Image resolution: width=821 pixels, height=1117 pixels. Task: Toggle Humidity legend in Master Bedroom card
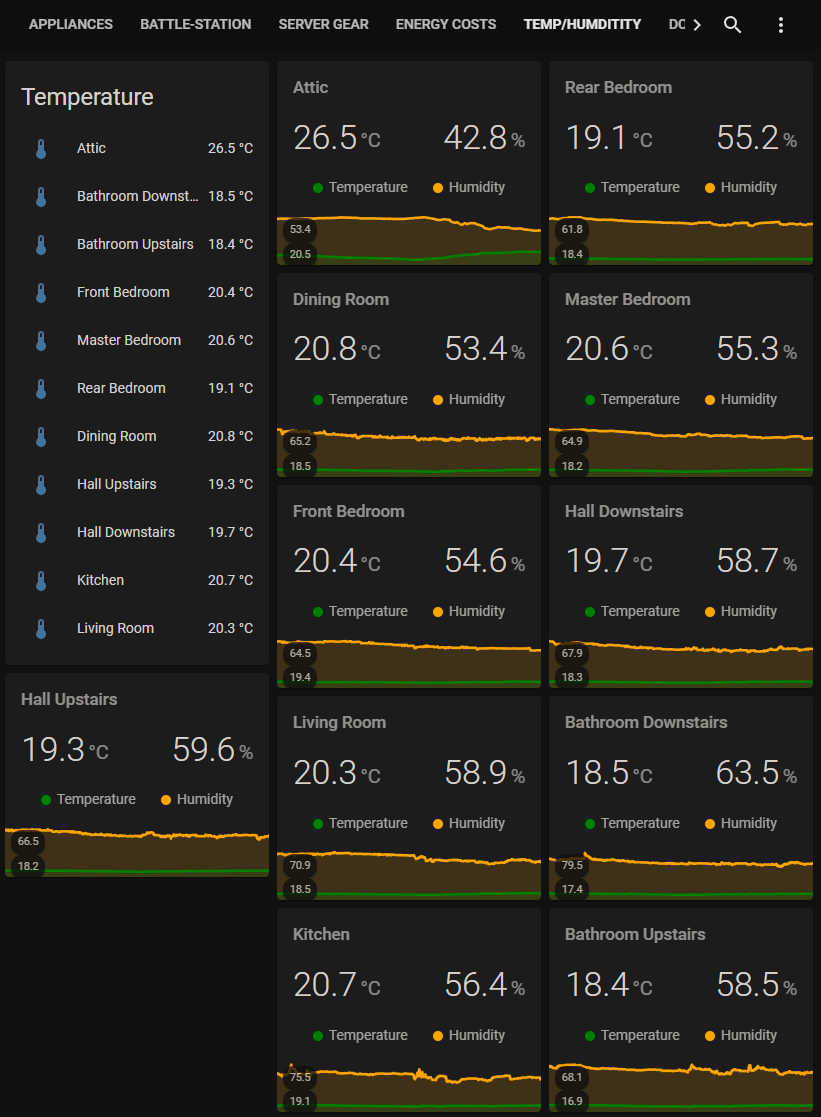(741, 400)
